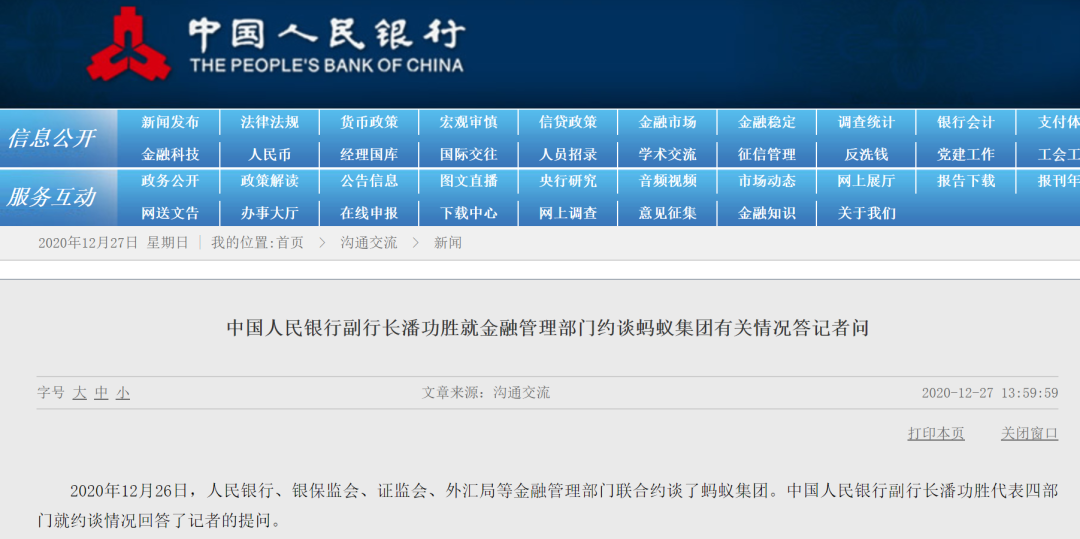Open 沟通交流 breadcrumb link
The height and width of the screenshot is (539, 1080).
[x=368, y=242]
